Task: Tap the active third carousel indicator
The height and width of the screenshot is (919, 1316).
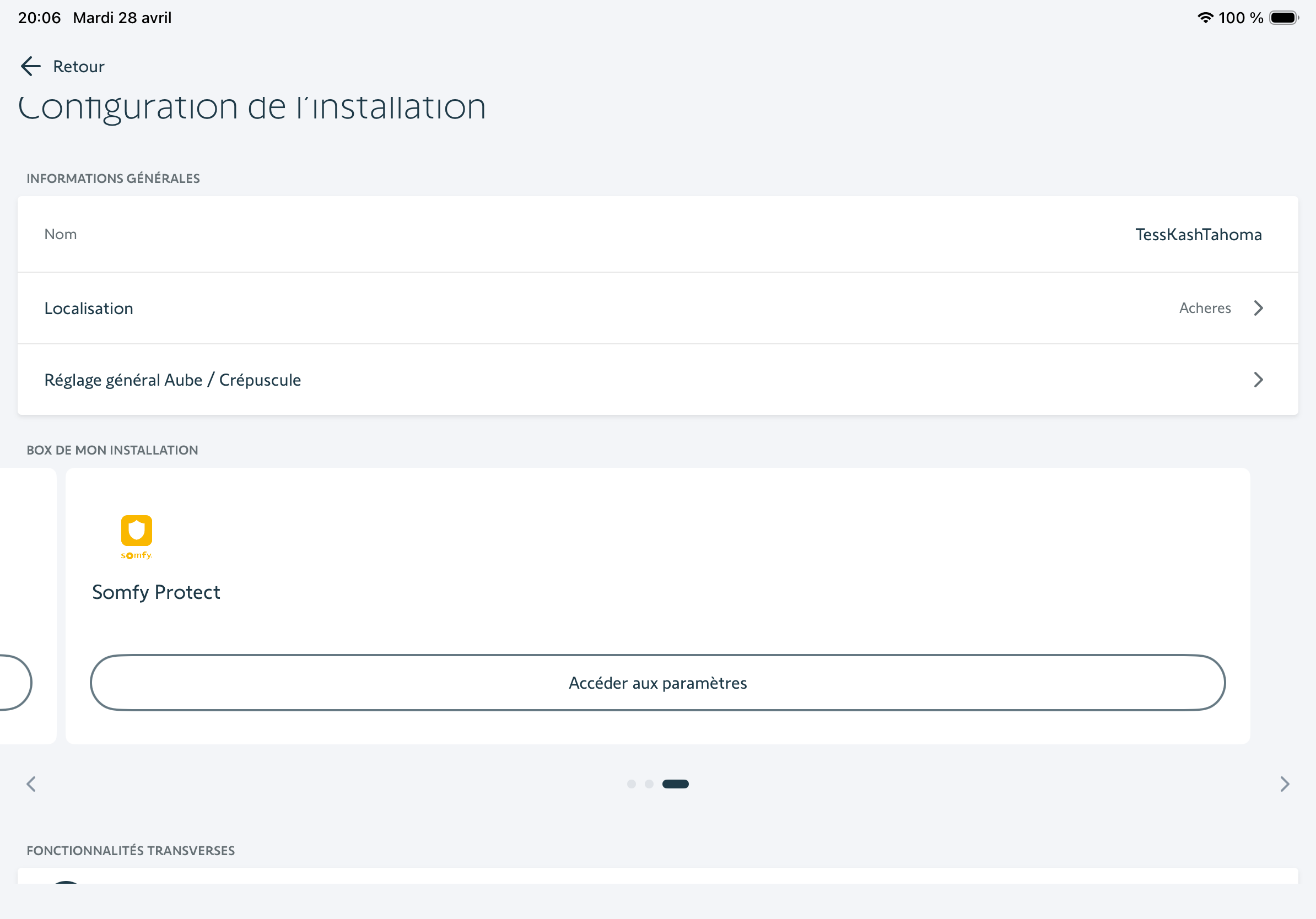Action: click(x=675, y=784)
